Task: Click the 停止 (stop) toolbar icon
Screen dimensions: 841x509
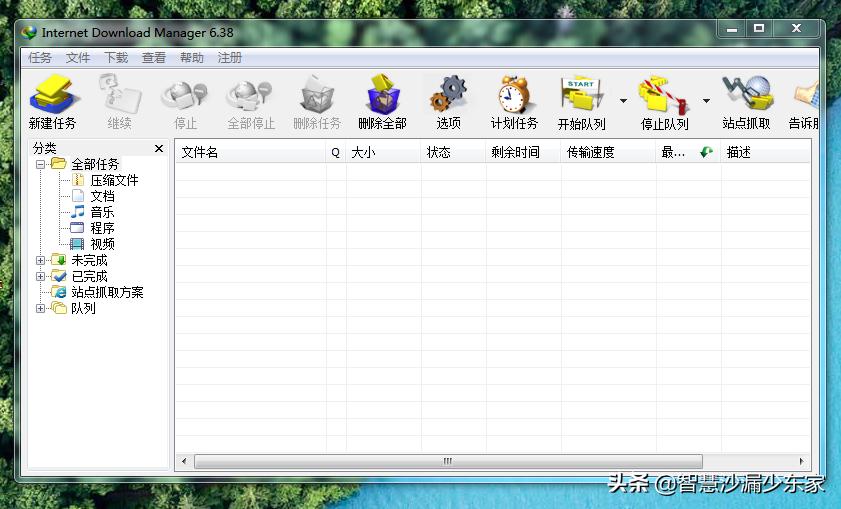Action: pos(185,95)
